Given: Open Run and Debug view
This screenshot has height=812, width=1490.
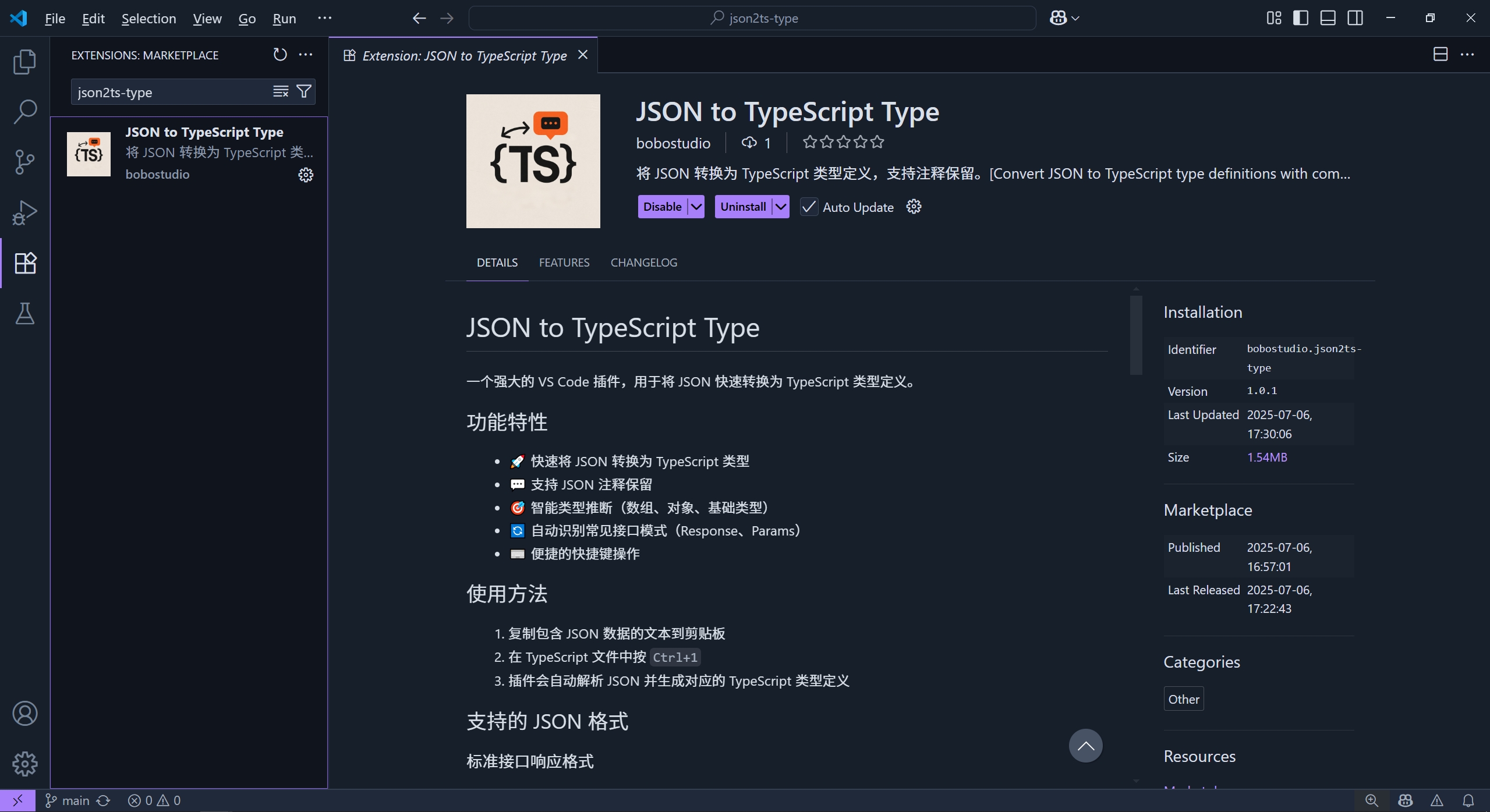Looking at the screenshot, I should pos(24,212).
